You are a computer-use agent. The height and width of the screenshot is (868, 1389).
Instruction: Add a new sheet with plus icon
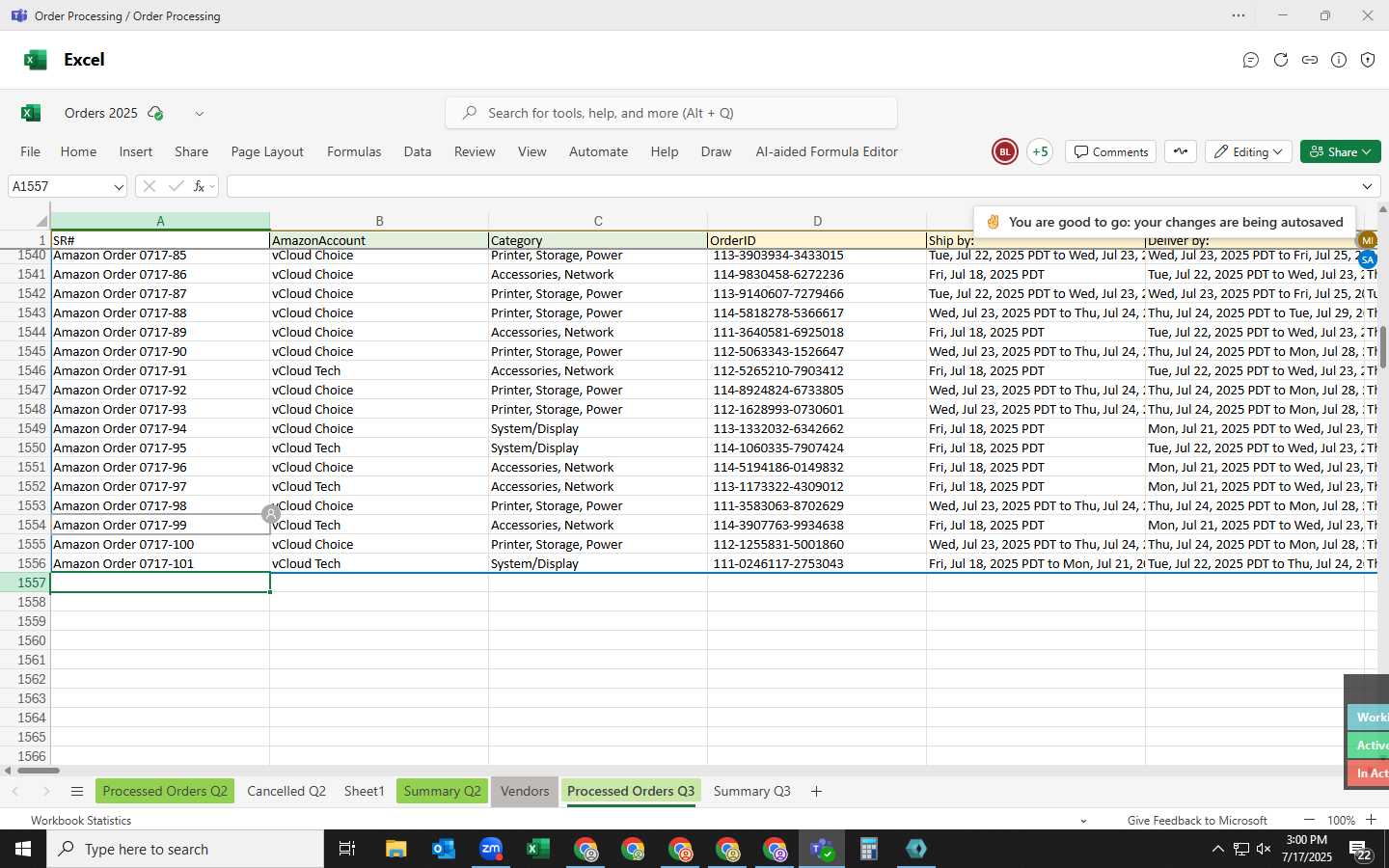816,791
